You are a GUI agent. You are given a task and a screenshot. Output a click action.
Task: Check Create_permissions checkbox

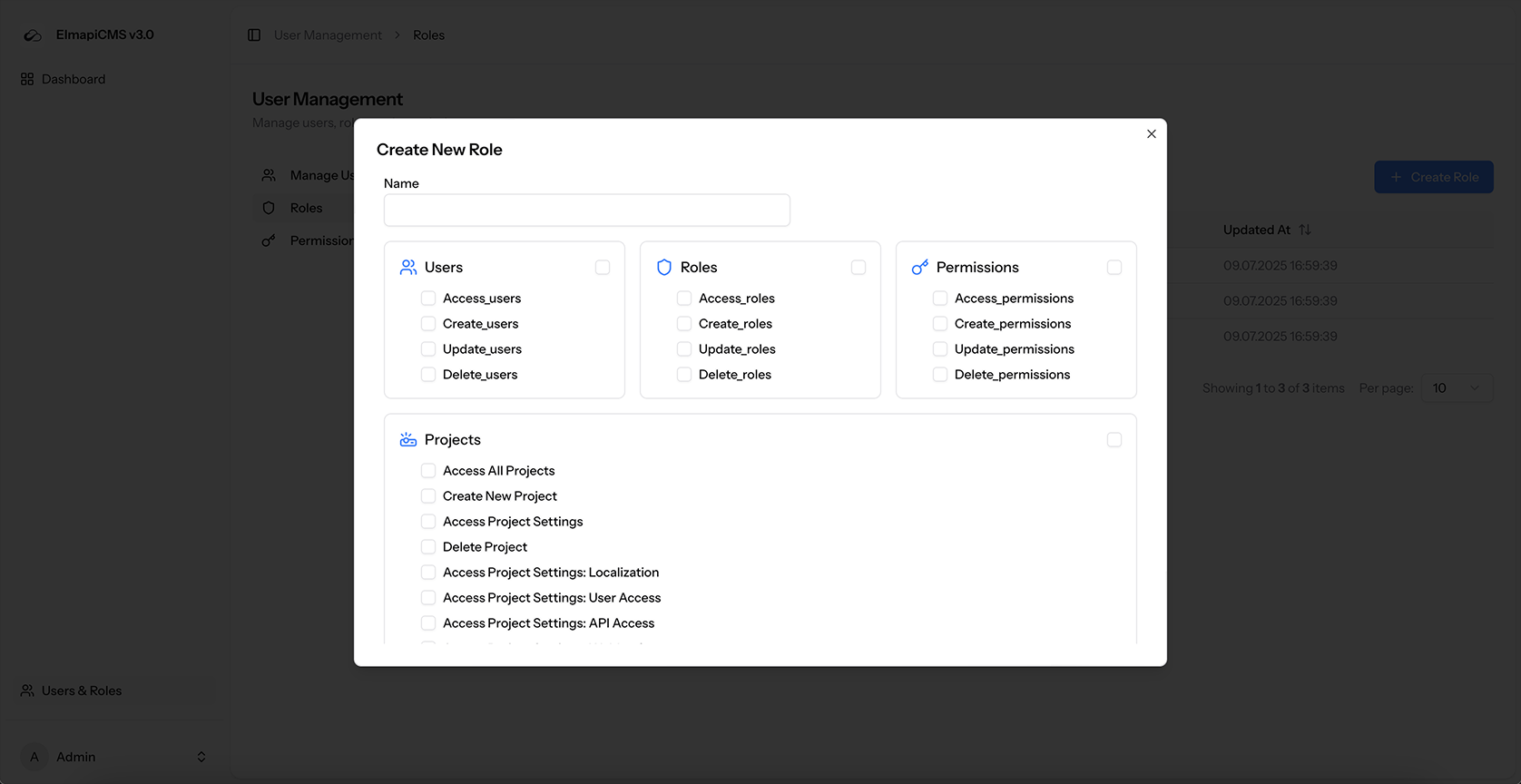940,324
